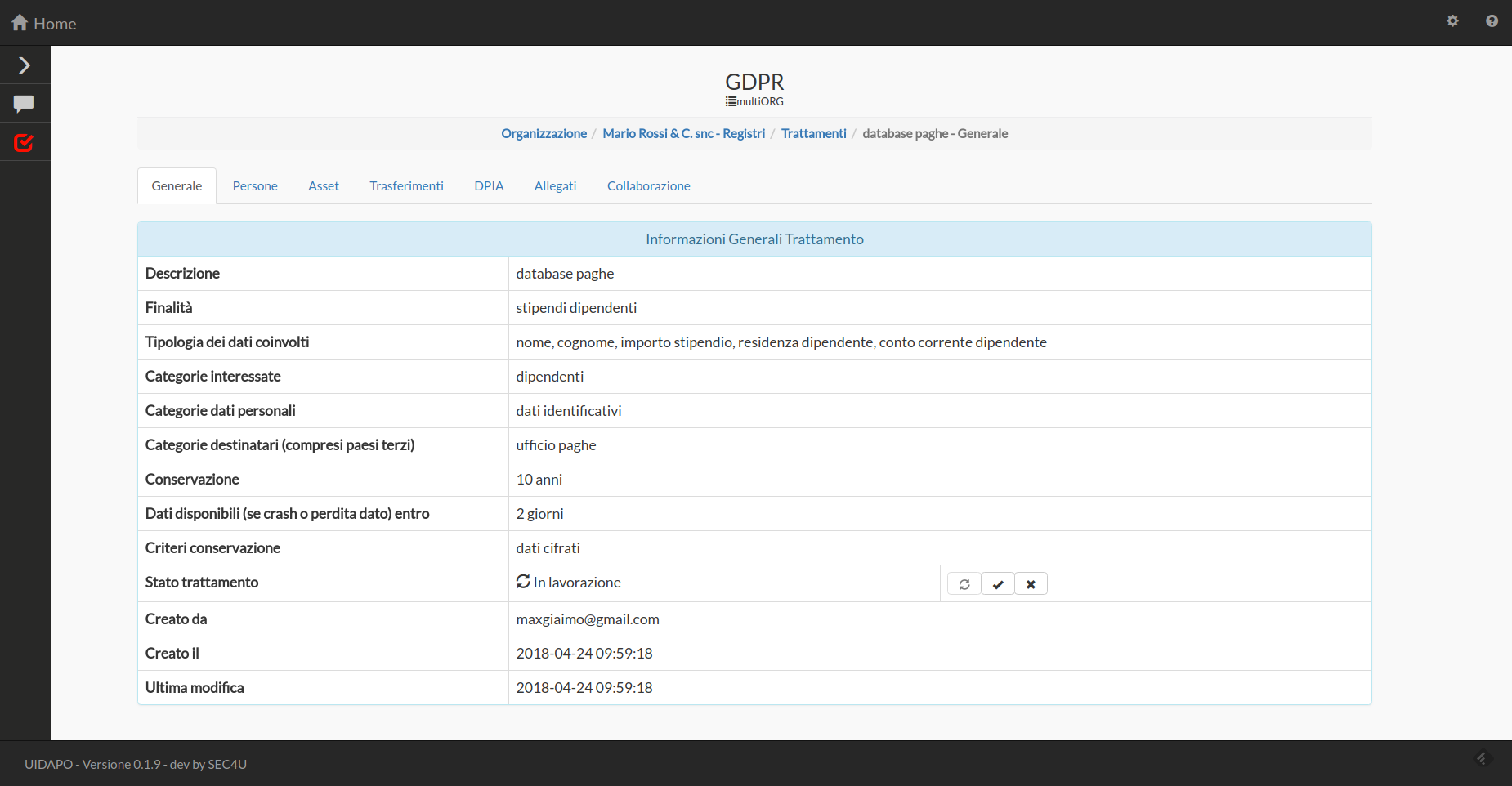Click '10 anni' conservazione value
Viewport: 1512px width, 786px height.
539,480
